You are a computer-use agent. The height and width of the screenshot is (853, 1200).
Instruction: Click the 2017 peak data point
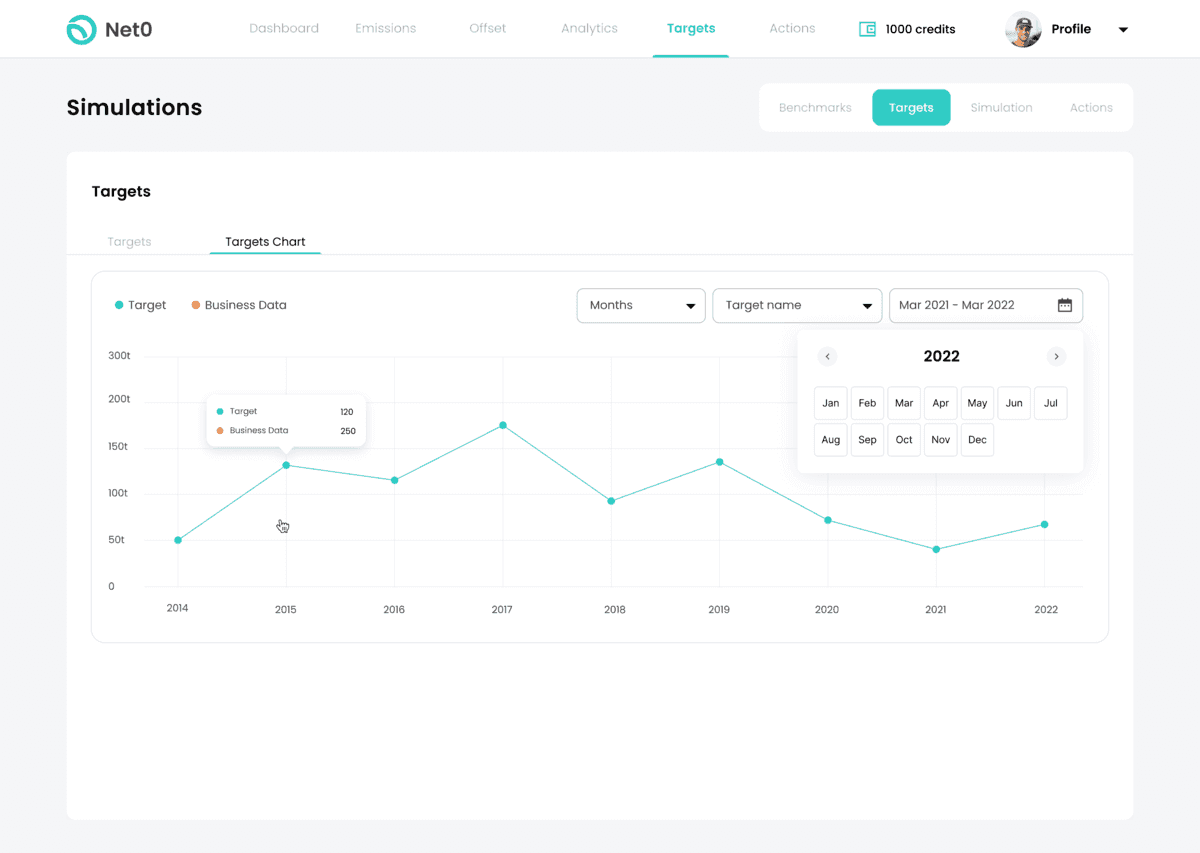(x=503, y=425)
